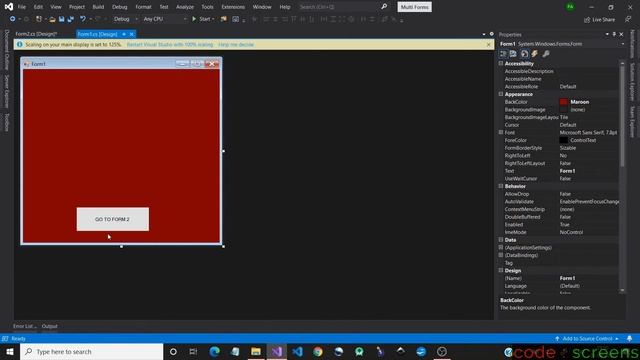Show Events via lightning bolt icon

click(535, 54)
